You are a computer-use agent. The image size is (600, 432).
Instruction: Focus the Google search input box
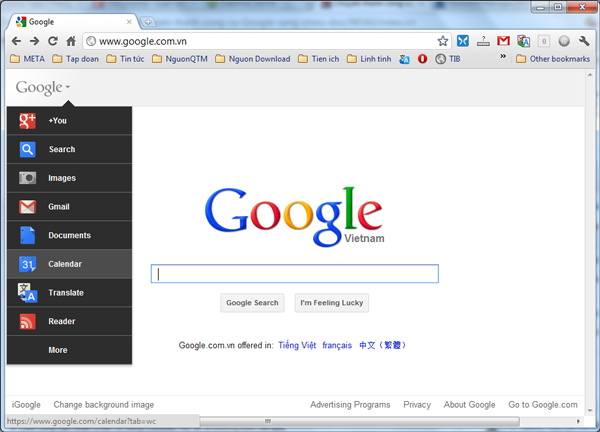[295, 274]
